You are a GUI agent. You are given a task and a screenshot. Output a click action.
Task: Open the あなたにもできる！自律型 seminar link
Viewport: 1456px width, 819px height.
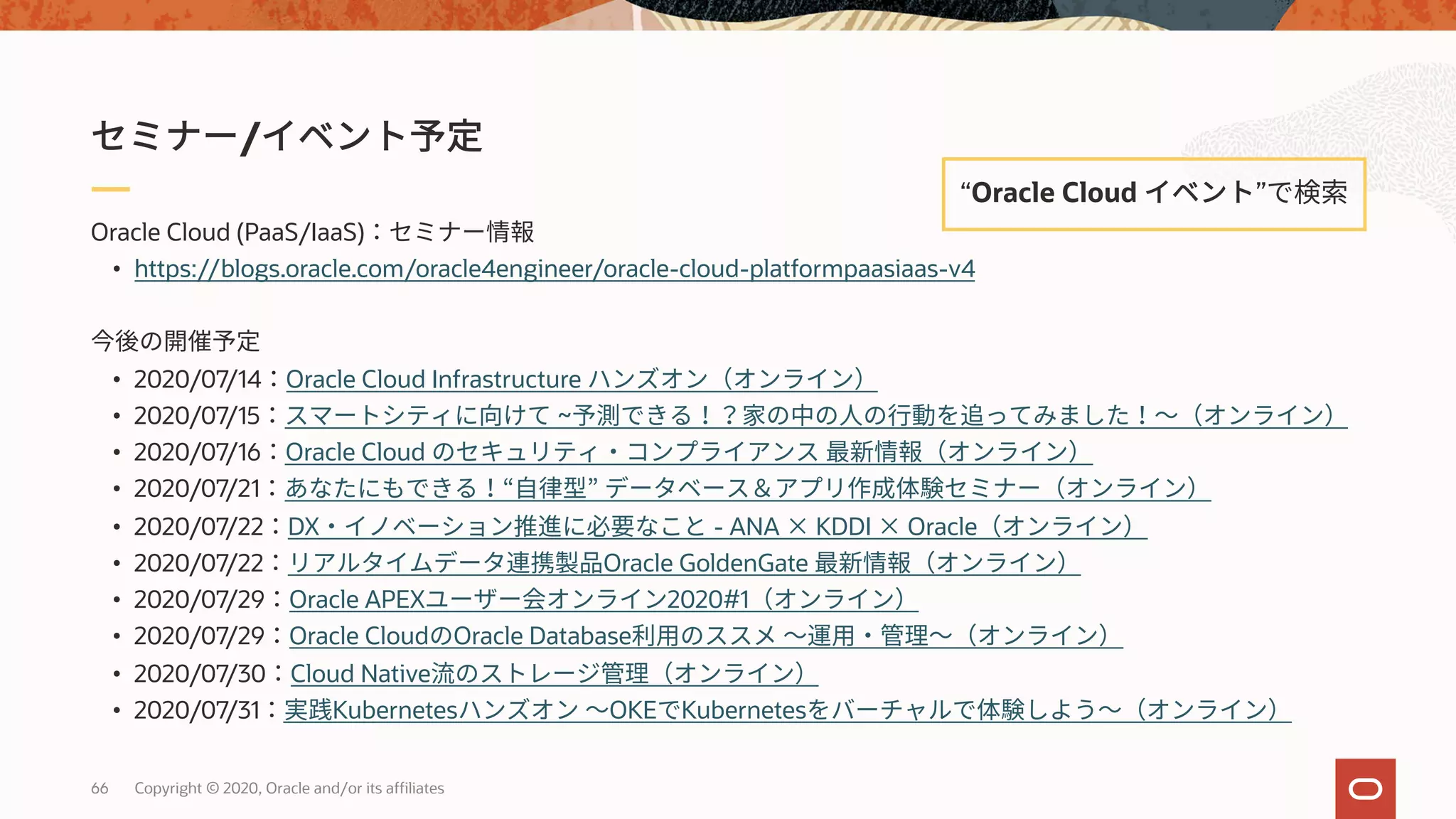point(748,488)
